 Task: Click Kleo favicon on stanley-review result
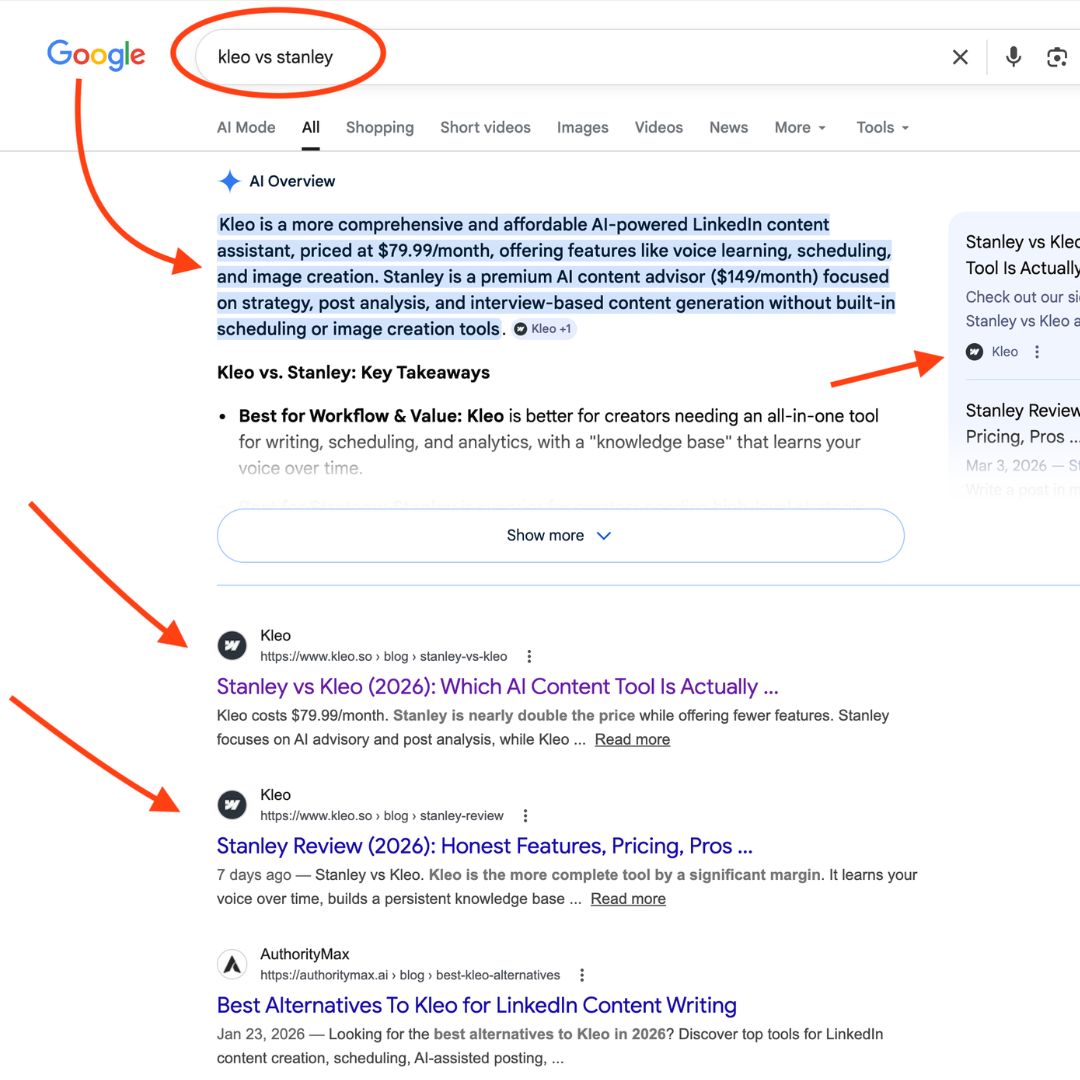click(232, 804)
